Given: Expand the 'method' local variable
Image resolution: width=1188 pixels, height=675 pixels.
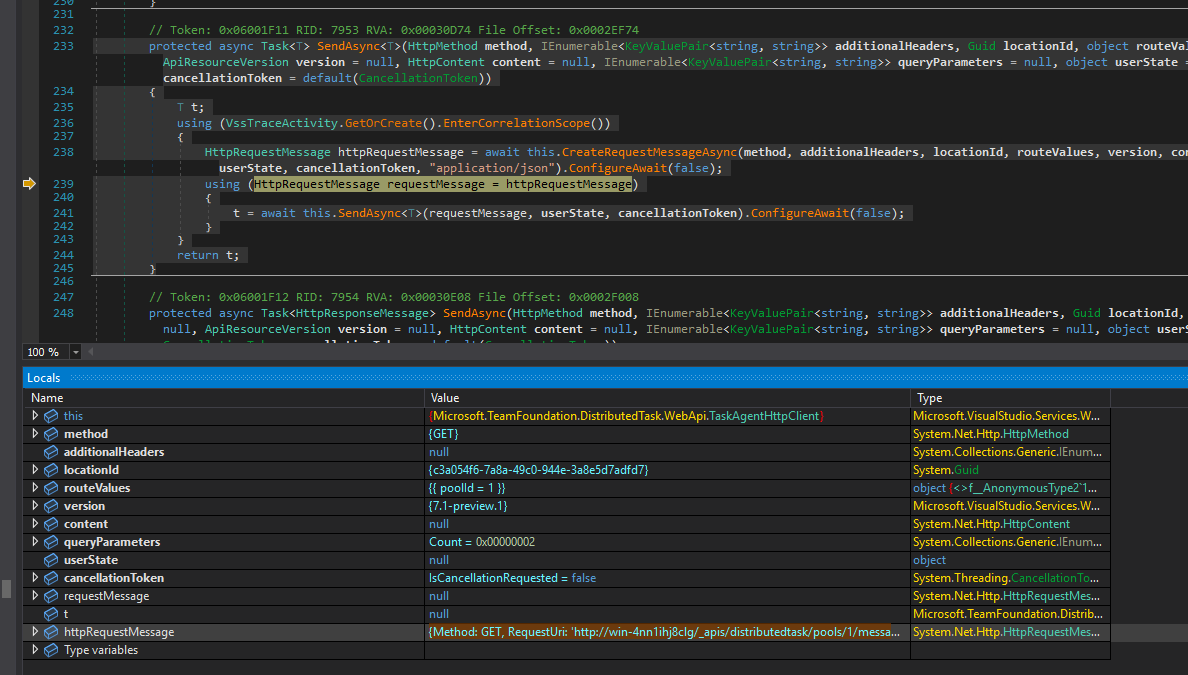Looking at the screenshot, I should tap(35, 434).
